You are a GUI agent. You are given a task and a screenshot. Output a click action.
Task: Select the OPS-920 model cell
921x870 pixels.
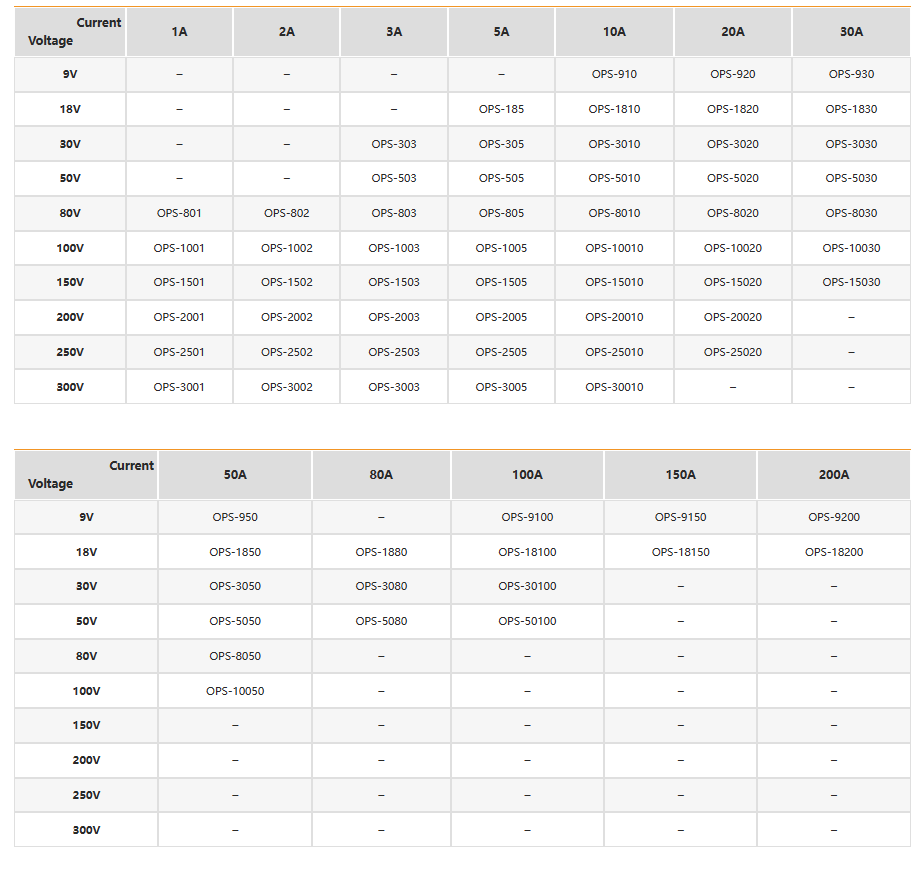click(x=732, y=74)
